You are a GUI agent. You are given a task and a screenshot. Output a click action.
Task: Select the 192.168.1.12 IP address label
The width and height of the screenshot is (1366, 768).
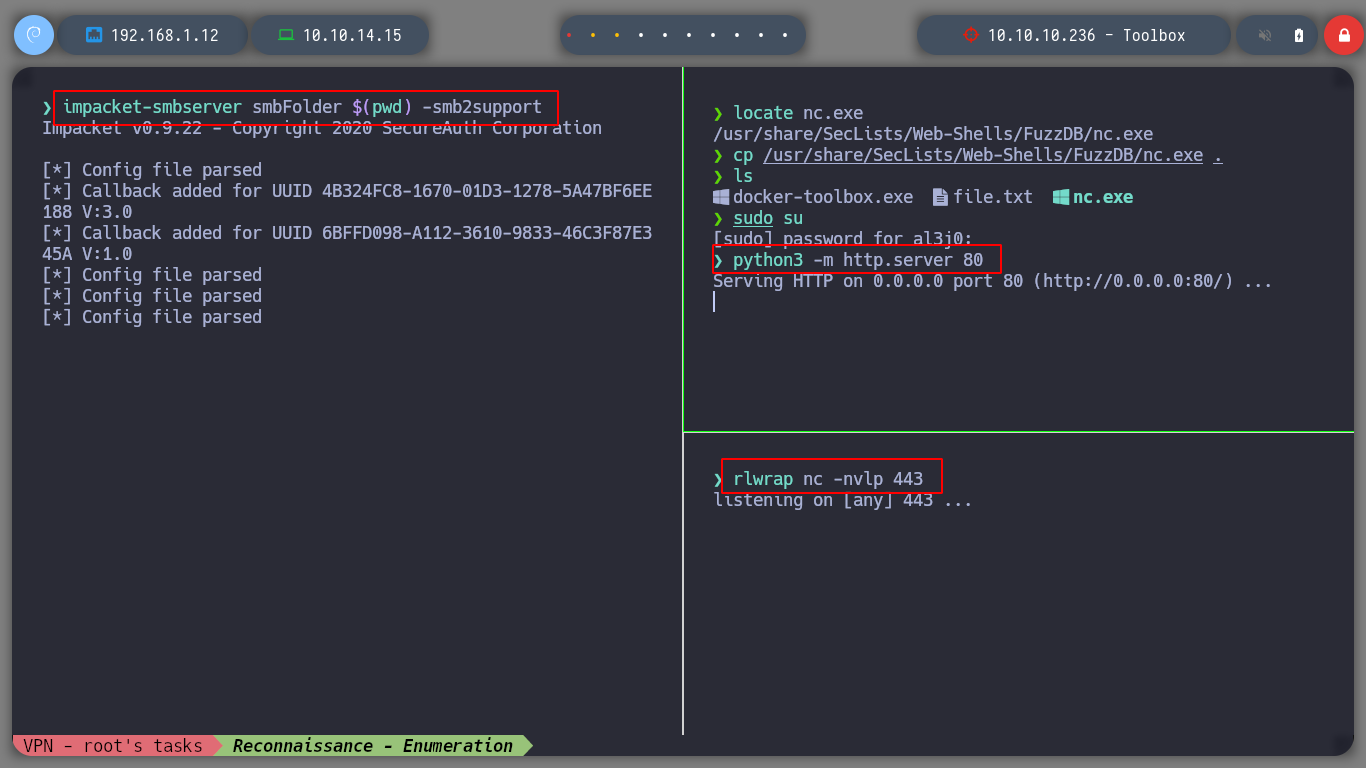[x=165, y=35]
